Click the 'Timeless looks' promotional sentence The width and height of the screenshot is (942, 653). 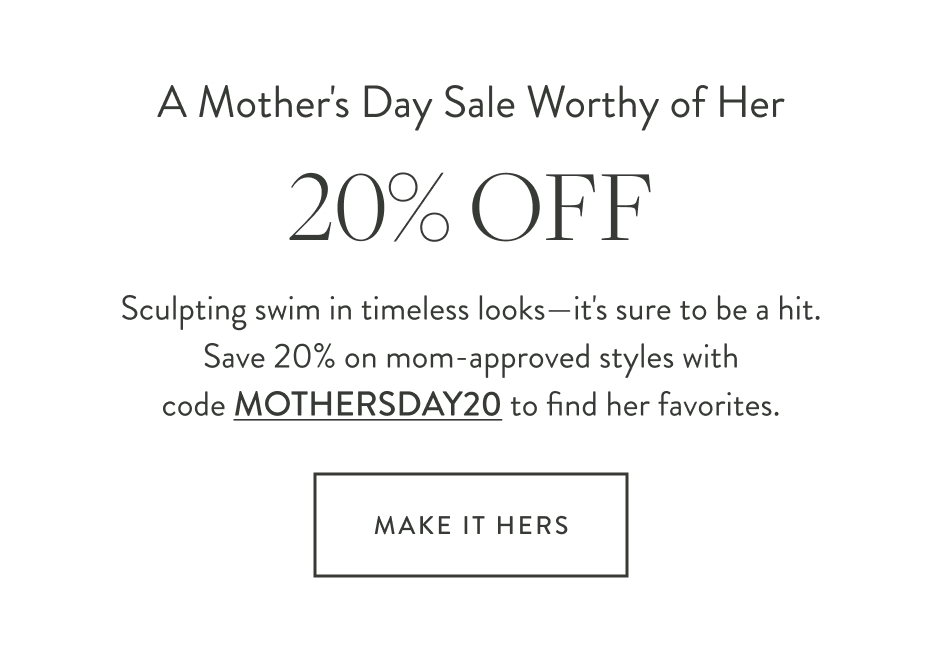[471, 309]
